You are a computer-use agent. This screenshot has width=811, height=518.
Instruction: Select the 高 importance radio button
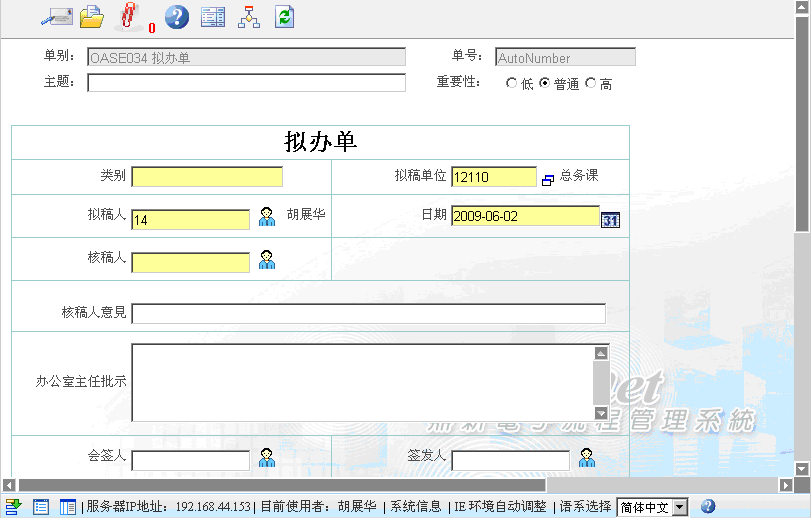(591, 84)
